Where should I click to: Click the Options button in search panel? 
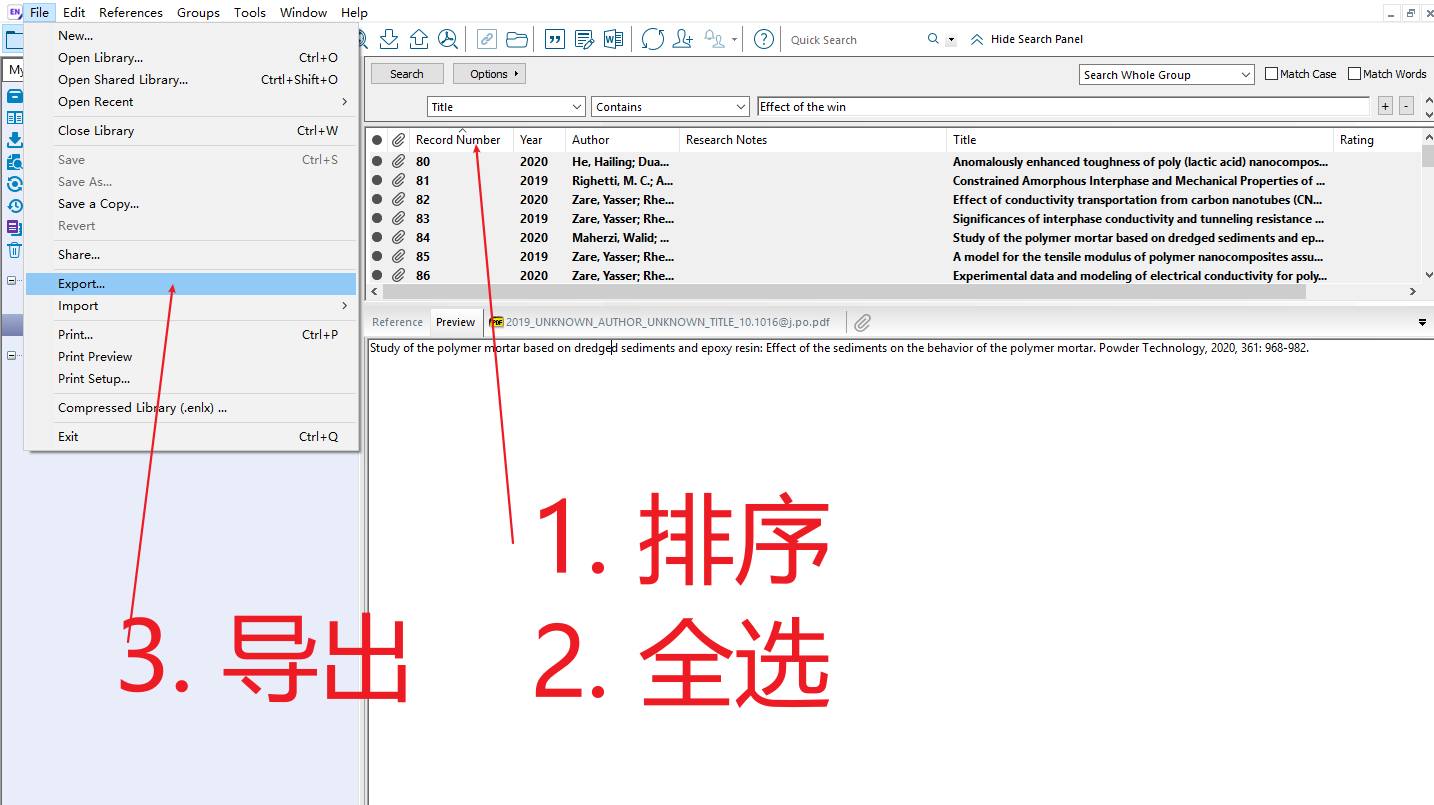pos(489,74)
